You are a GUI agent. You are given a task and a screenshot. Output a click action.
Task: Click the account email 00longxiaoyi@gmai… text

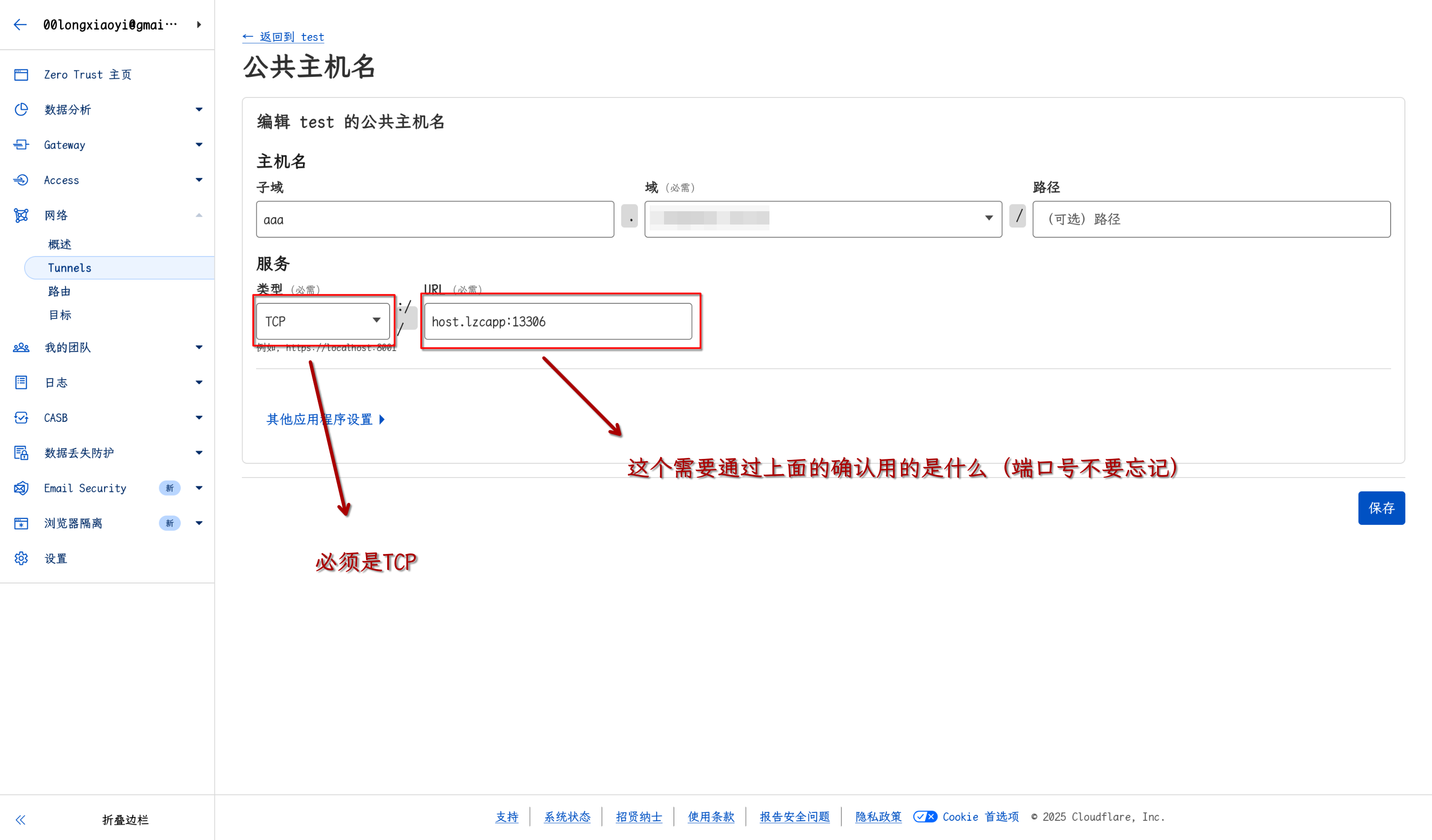pyautogui.click(x=110, y=25)
